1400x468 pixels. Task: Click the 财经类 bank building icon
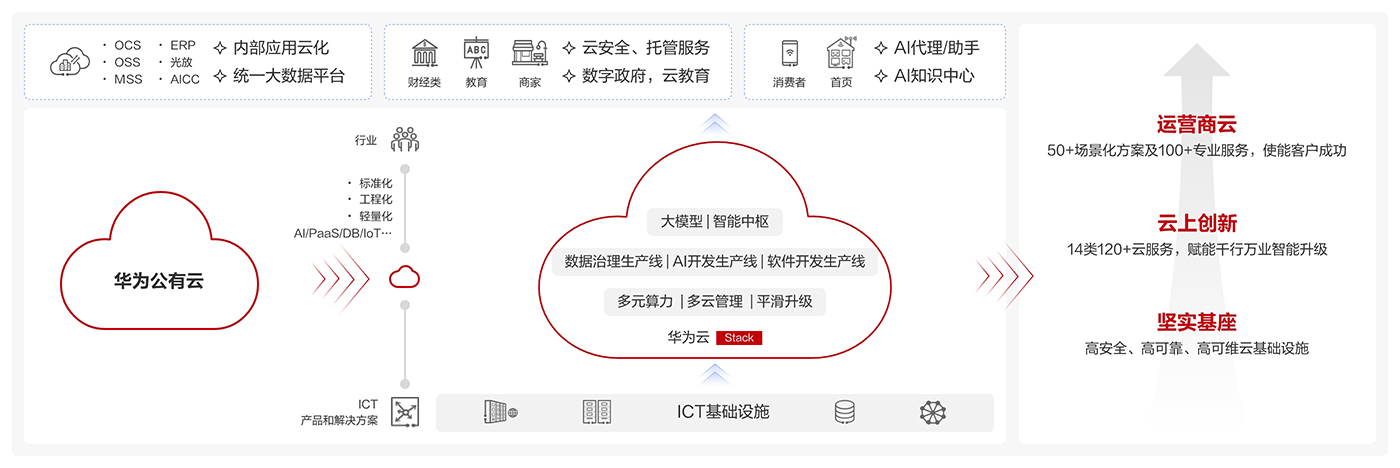pos(424,53)
